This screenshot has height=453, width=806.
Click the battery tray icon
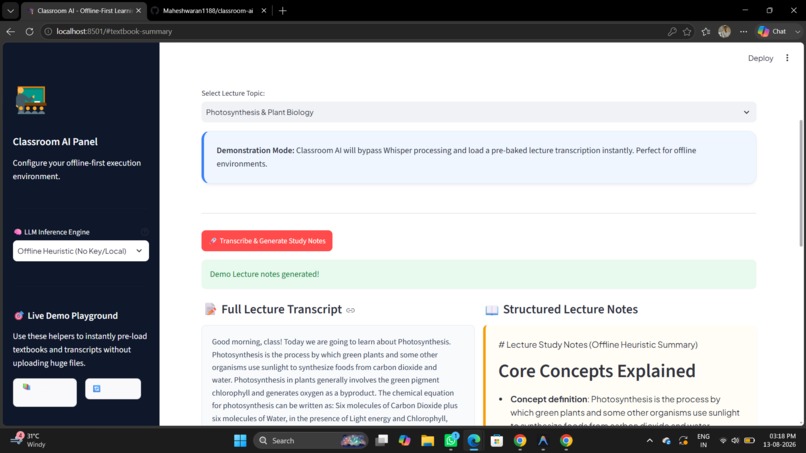coord(749,441)
